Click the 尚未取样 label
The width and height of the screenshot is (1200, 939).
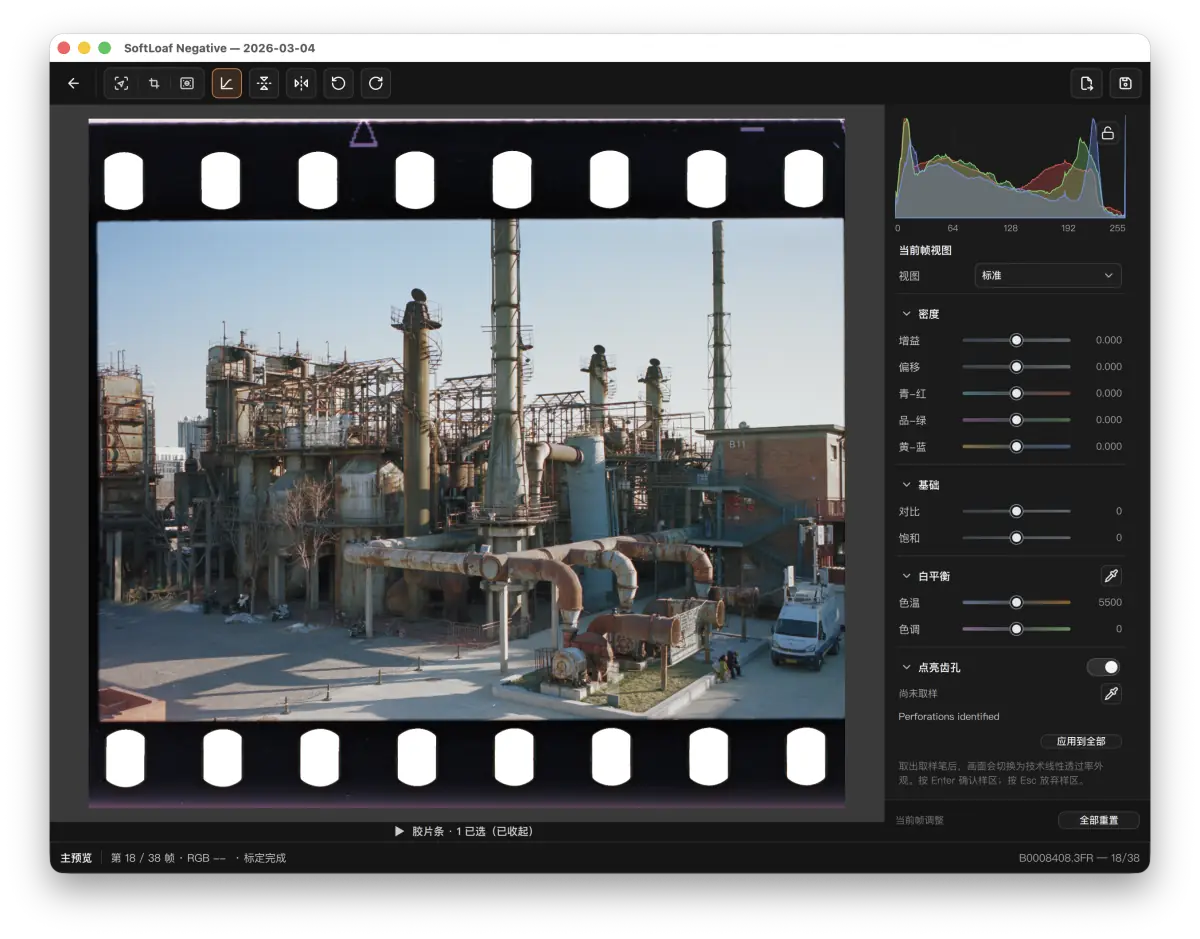coord(918,693)
